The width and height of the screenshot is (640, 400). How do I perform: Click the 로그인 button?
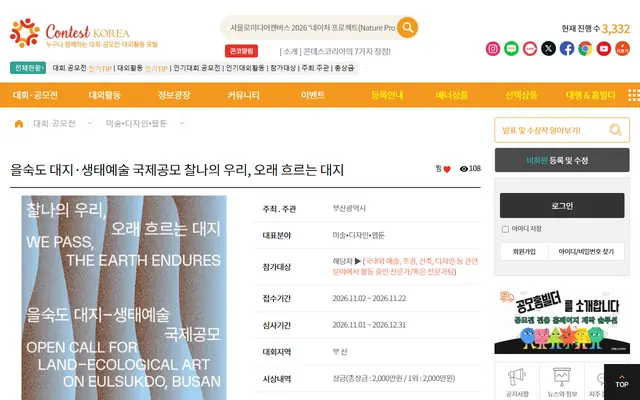tap(562, 206)
